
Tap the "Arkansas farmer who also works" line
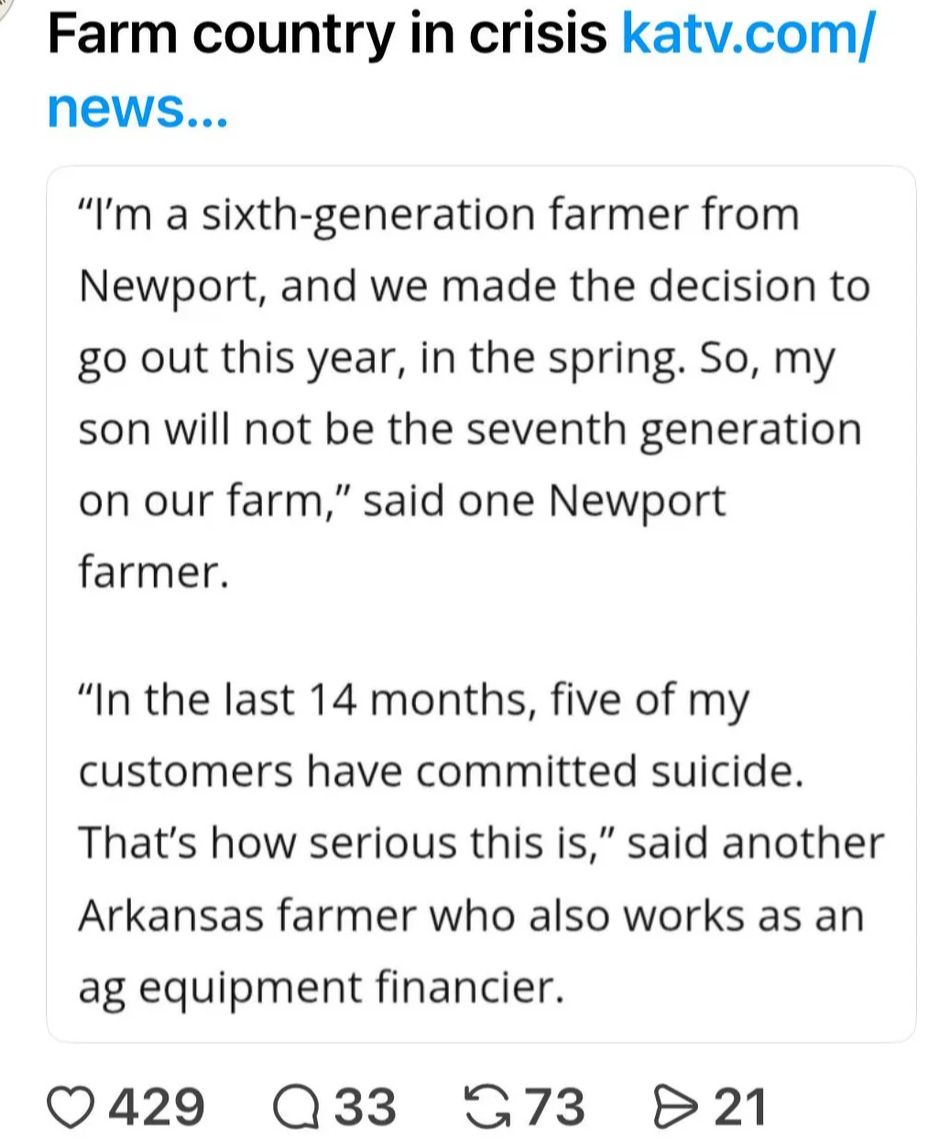[x=471, y=915]
